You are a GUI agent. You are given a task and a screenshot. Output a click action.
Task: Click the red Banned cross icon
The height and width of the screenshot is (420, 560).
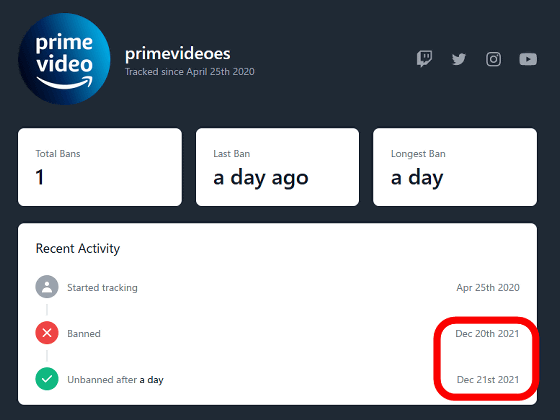[x=47, y=333]
